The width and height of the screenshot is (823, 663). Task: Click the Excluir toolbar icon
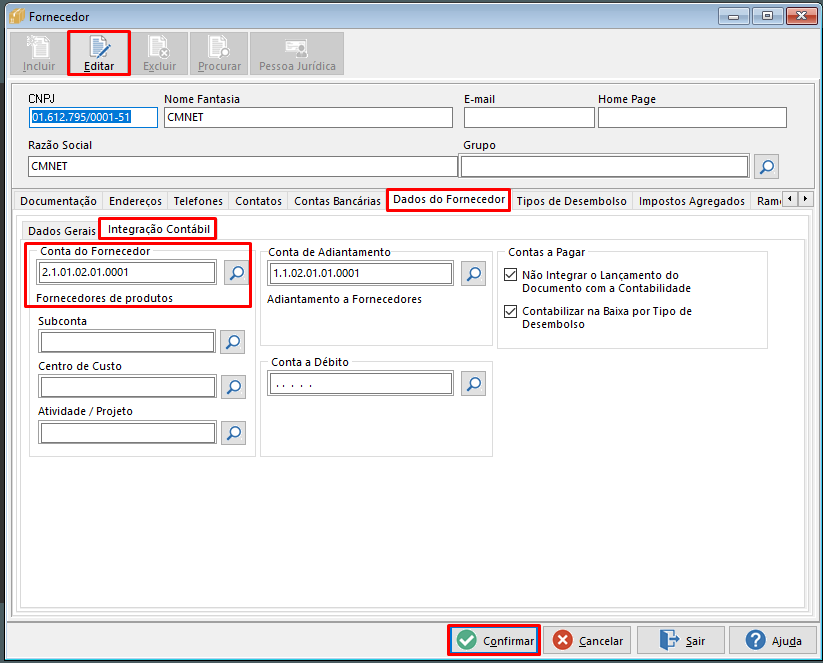click(160, 54)
